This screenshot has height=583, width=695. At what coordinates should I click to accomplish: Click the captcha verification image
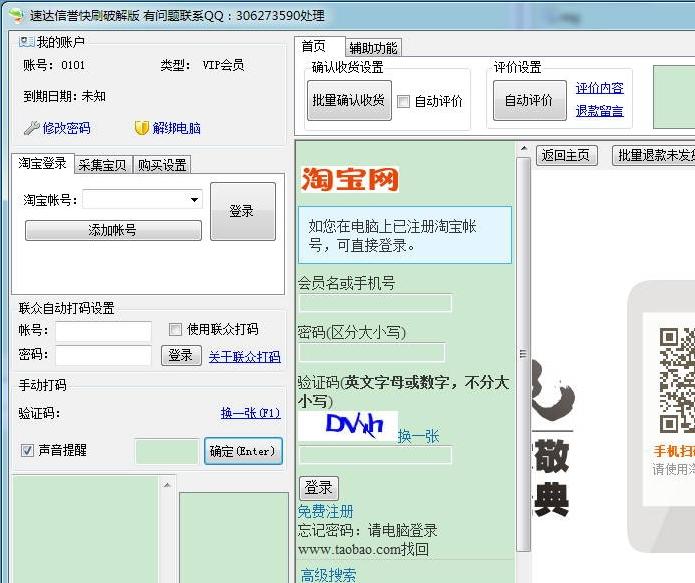click(347, 427)
